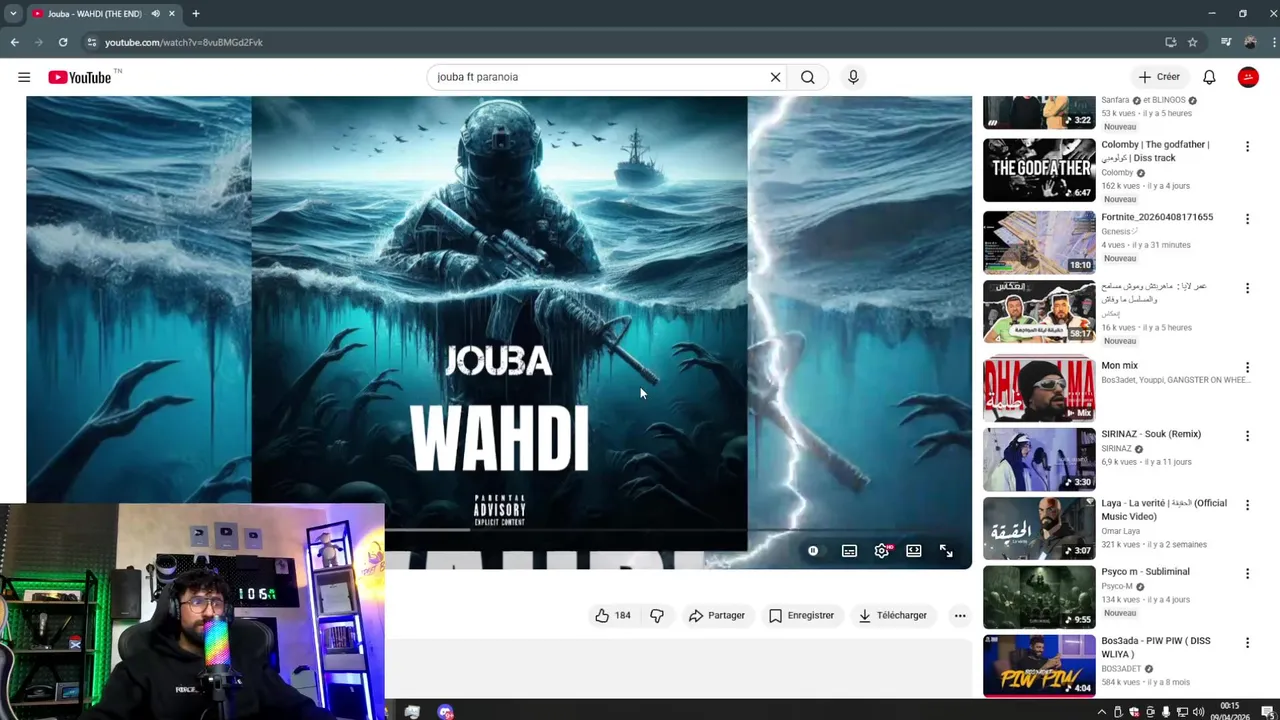Select the address bar URL
This screenshot has width=1280, height=720.
tap(184, 42)
